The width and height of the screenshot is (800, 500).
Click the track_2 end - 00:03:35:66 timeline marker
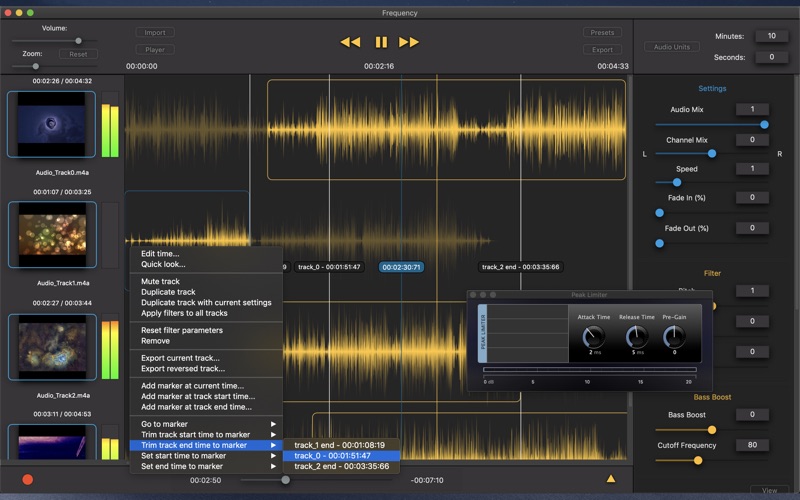pyautogui.click(x=520, y=267)
